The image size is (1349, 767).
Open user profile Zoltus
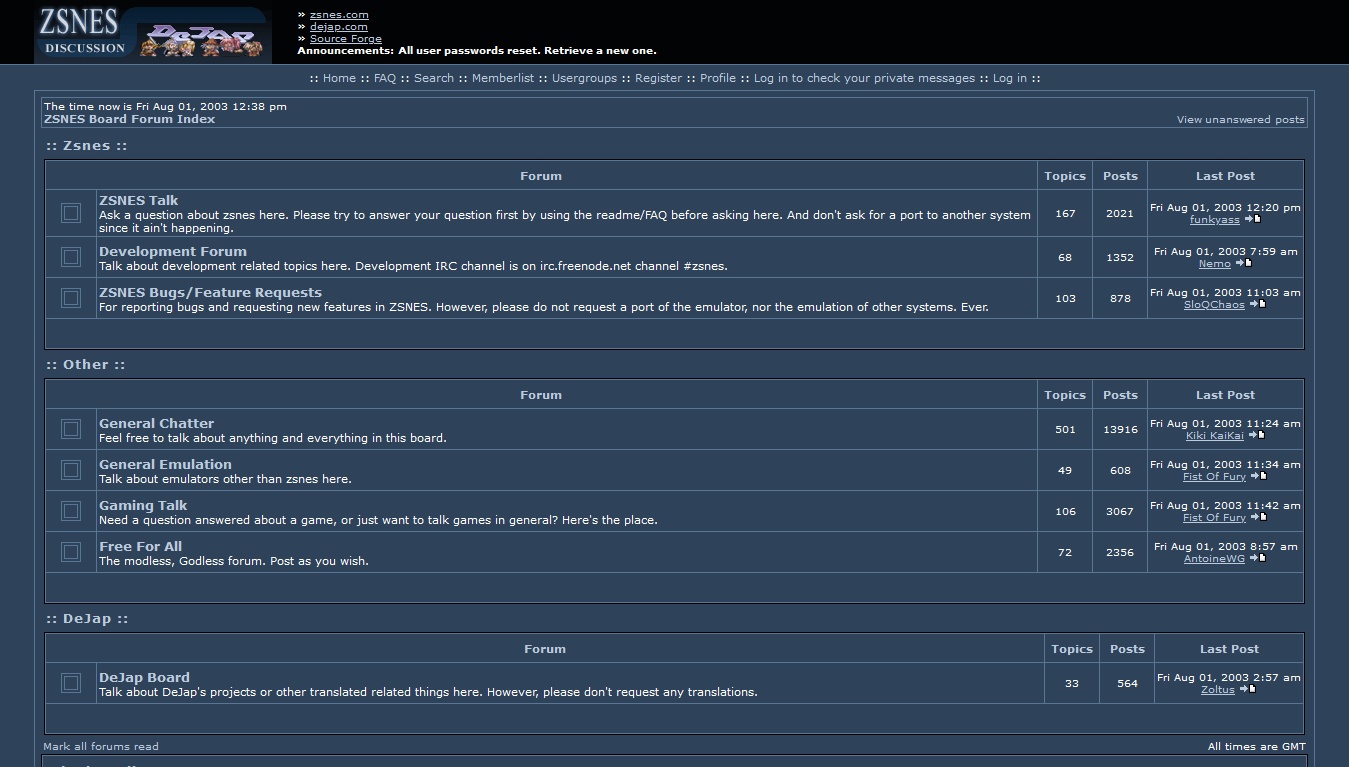pyautogui.click(x=1217, y=689)
